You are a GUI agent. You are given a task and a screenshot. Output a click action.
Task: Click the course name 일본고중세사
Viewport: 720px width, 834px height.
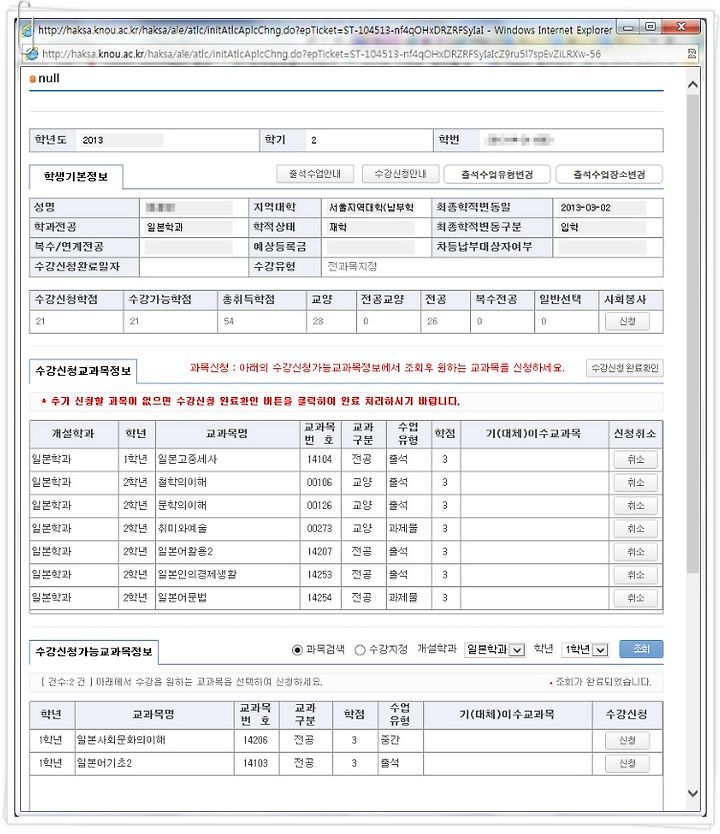coord(187,459)
